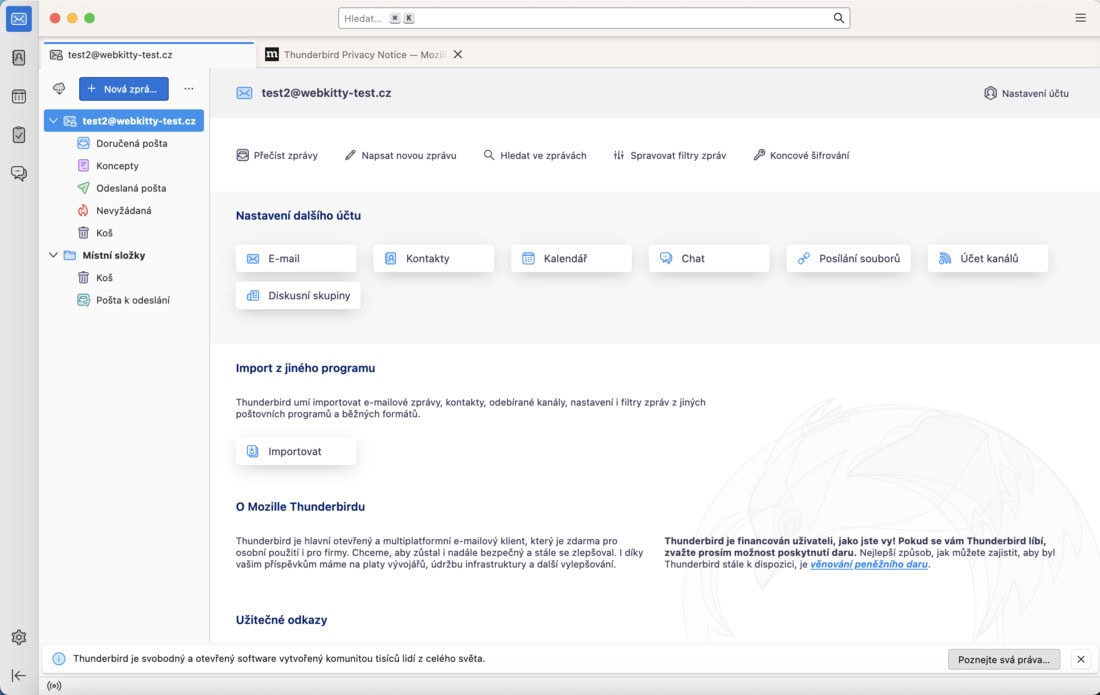1100x695 pixels.
Task: Switch to the Thunderbird Privacy Notice tab
Action: (355, 55)
